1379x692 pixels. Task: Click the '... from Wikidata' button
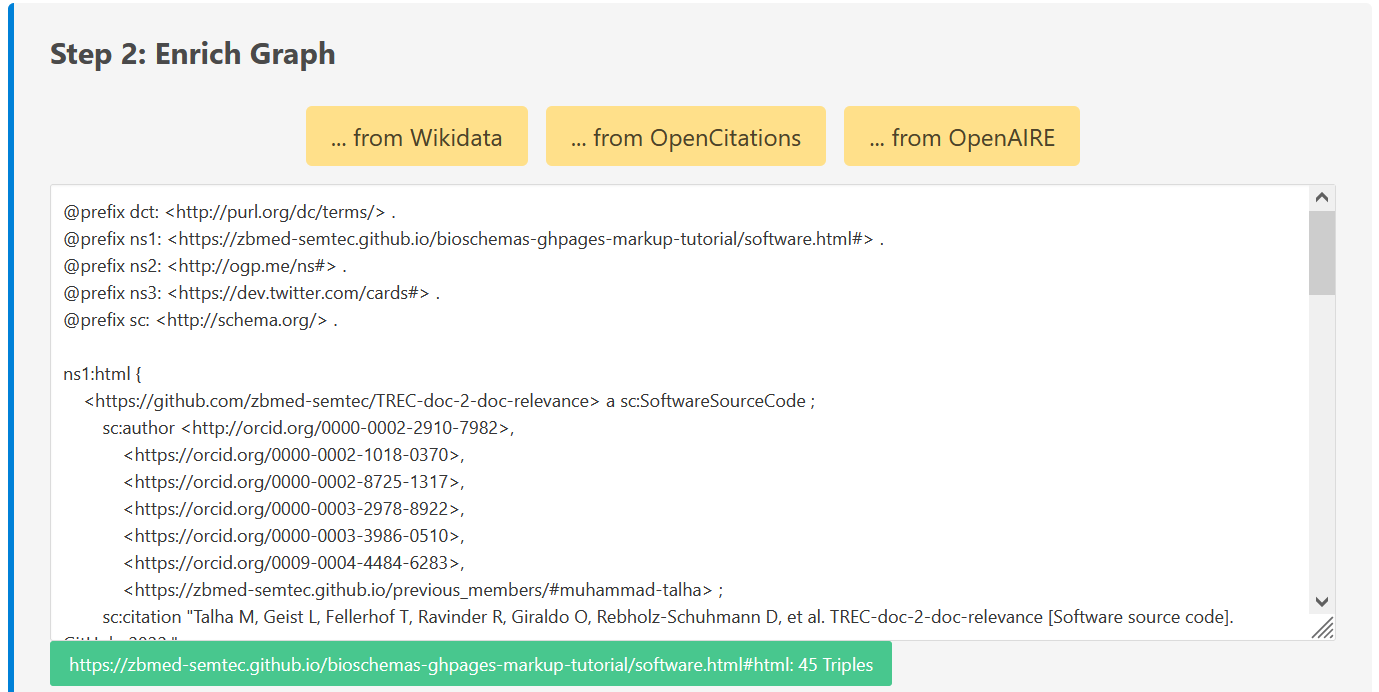tap(416, 137)
